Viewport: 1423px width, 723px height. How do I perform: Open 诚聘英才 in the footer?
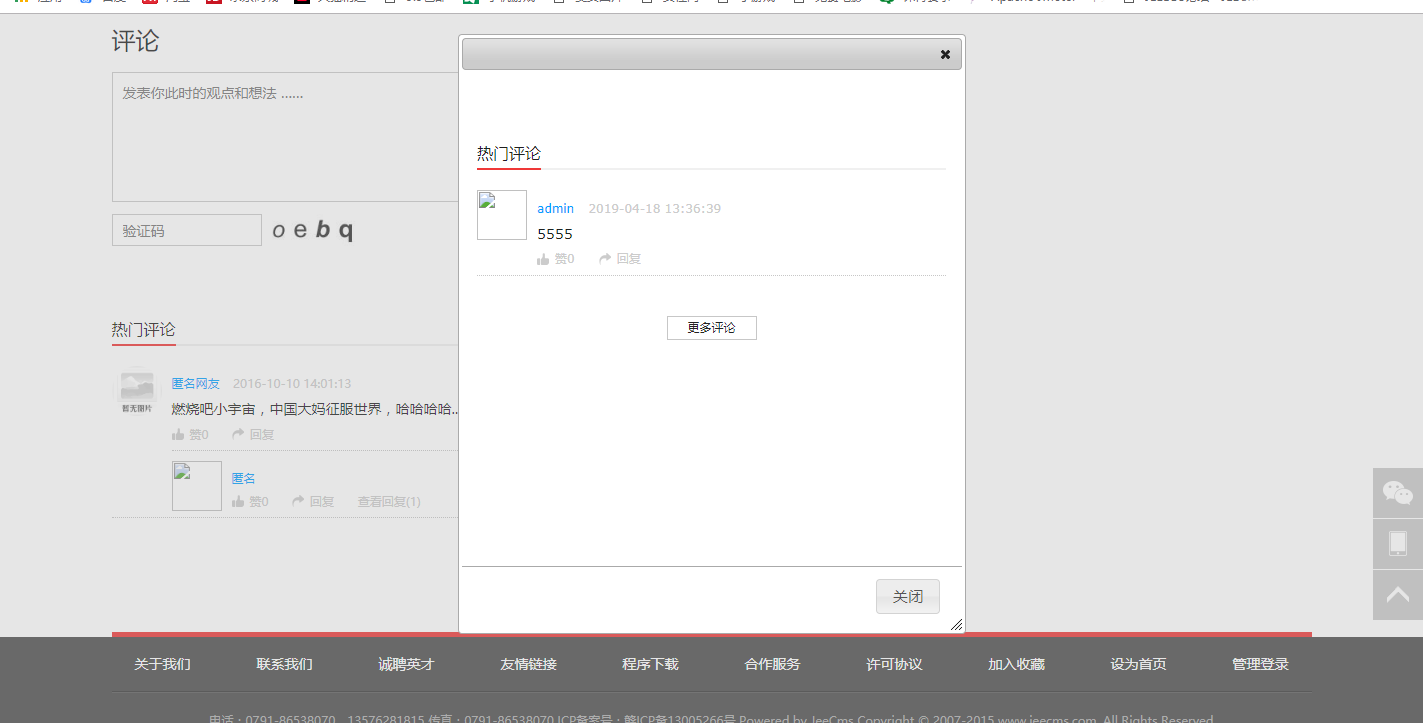click(x=407, y=664)
